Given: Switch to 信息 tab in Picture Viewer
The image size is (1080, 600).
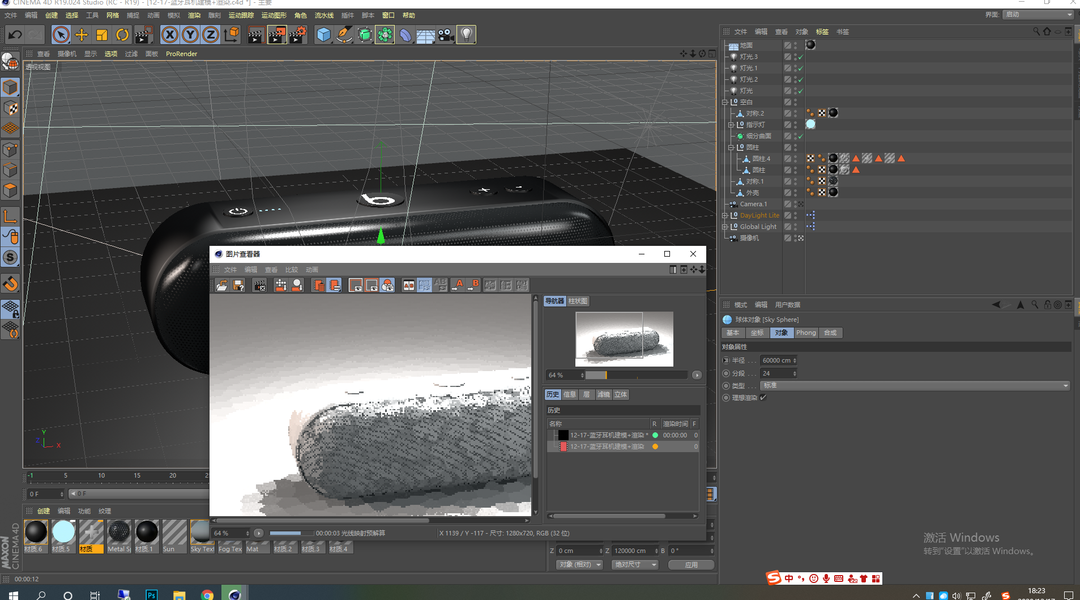Looking at the screenshot, I should (x=569, y=395).
